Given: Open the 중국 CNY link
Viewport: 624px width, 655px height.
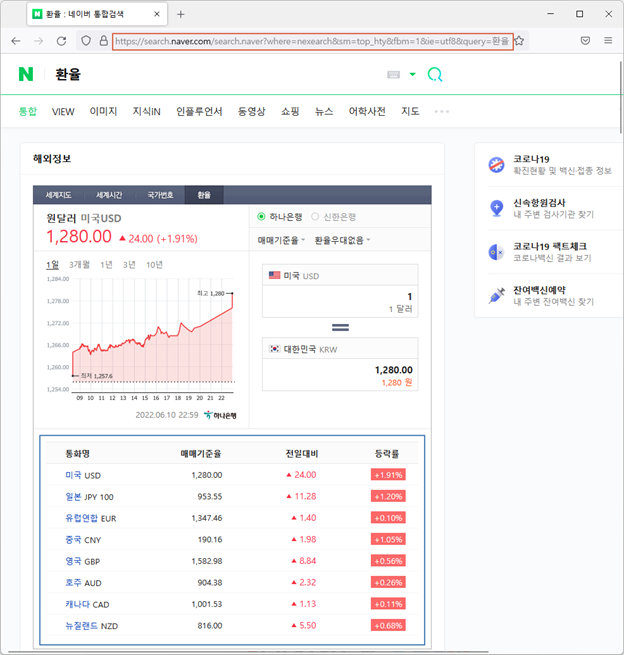Looking at the screenshot, I should click(x=83, y=540).
